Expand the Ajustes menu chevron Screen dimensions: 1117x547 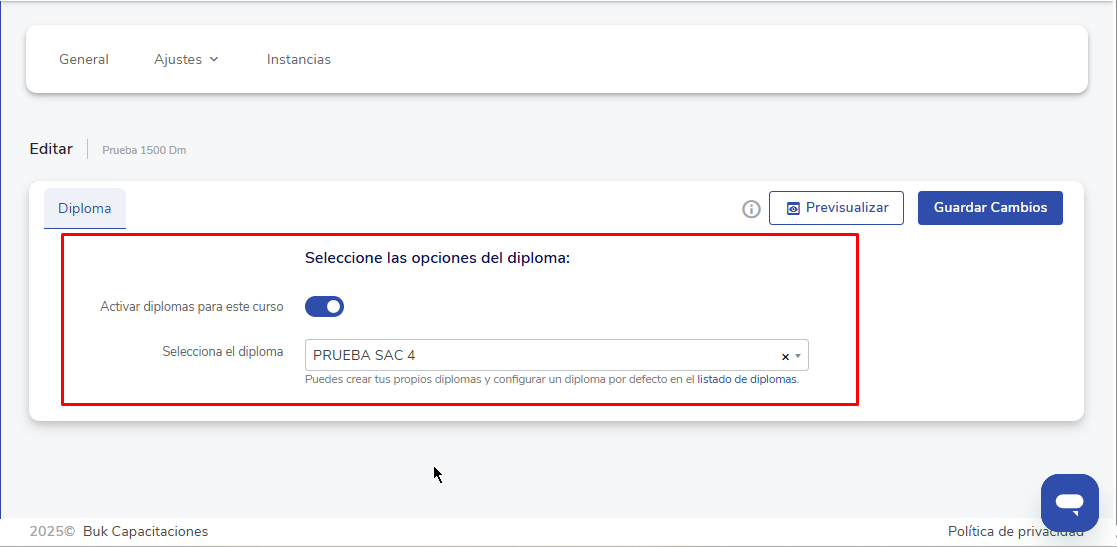coord(213,60)
